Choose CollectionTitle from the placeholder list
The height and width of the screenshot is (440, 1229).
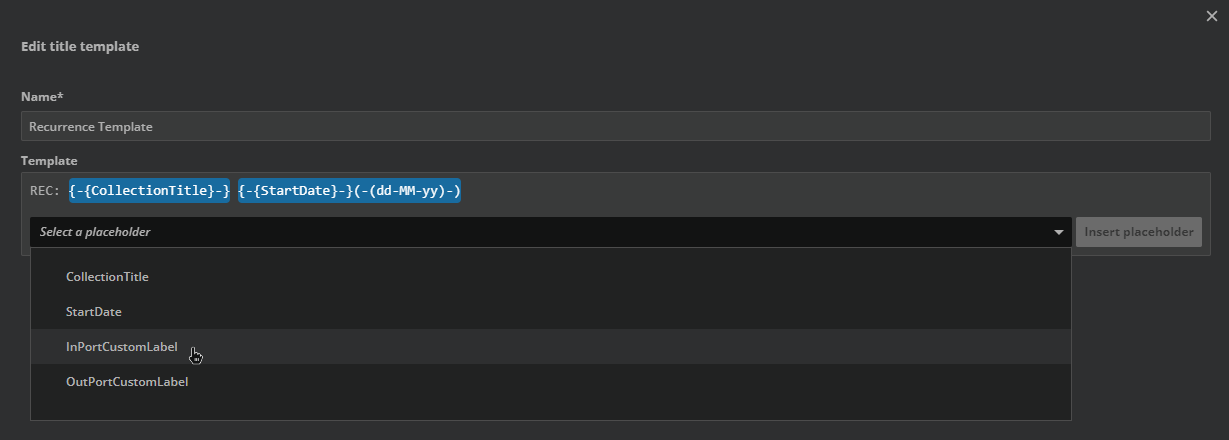(107, 277)
